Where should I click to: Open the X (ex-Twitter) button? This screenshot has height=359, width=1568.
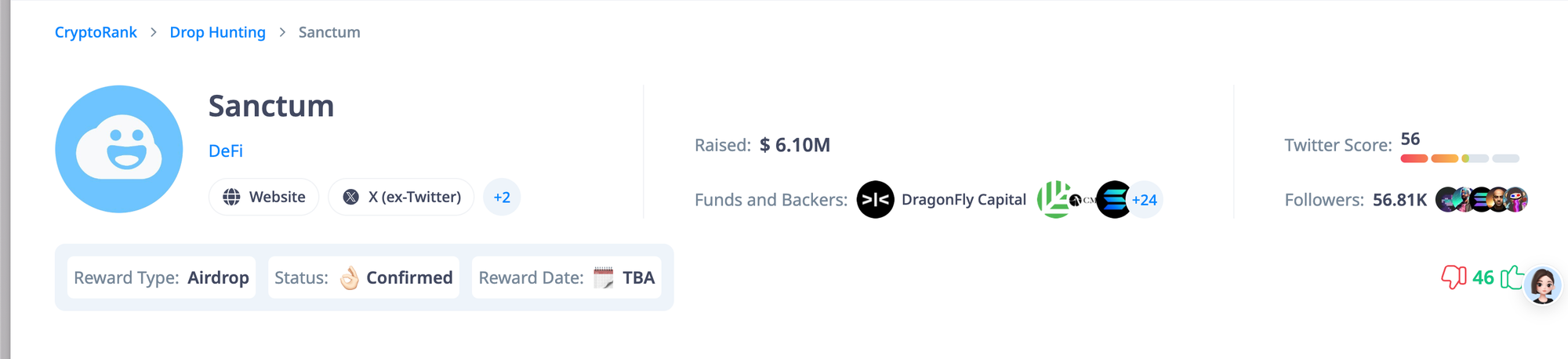click(401, 198)
